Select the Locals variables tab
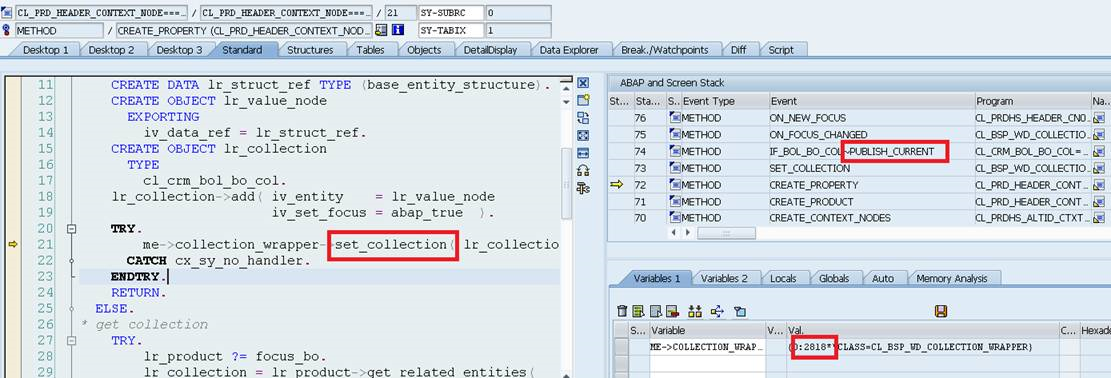 coord(783,279)
